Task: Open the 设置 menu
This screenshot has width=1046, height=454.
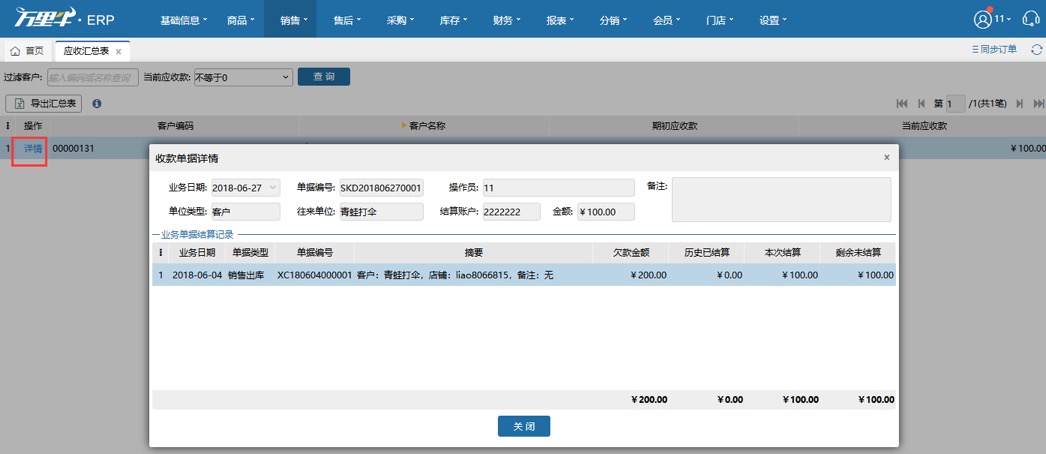Action: click(772, 20)
